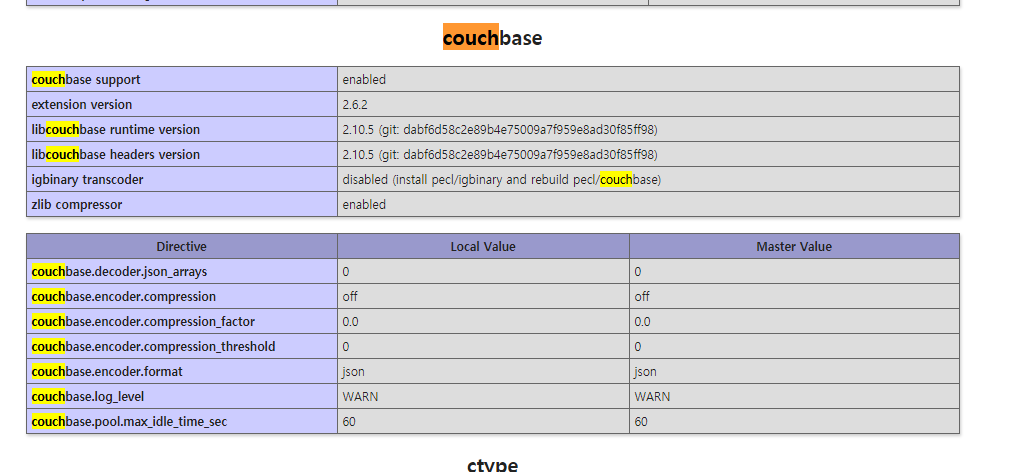Click the 'Local Value' column header
This screenshot has width=1014, height=472.
point(483,246)
